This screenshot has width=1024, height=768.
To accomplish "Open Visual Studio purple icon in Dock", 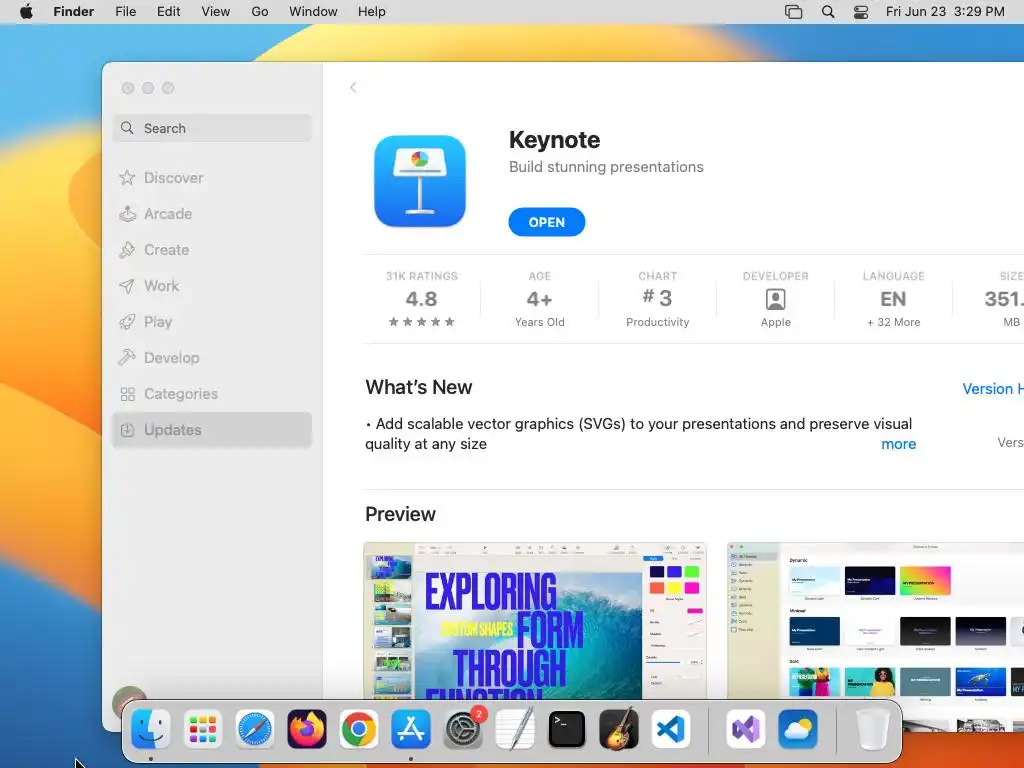I will tap(746, 729).
